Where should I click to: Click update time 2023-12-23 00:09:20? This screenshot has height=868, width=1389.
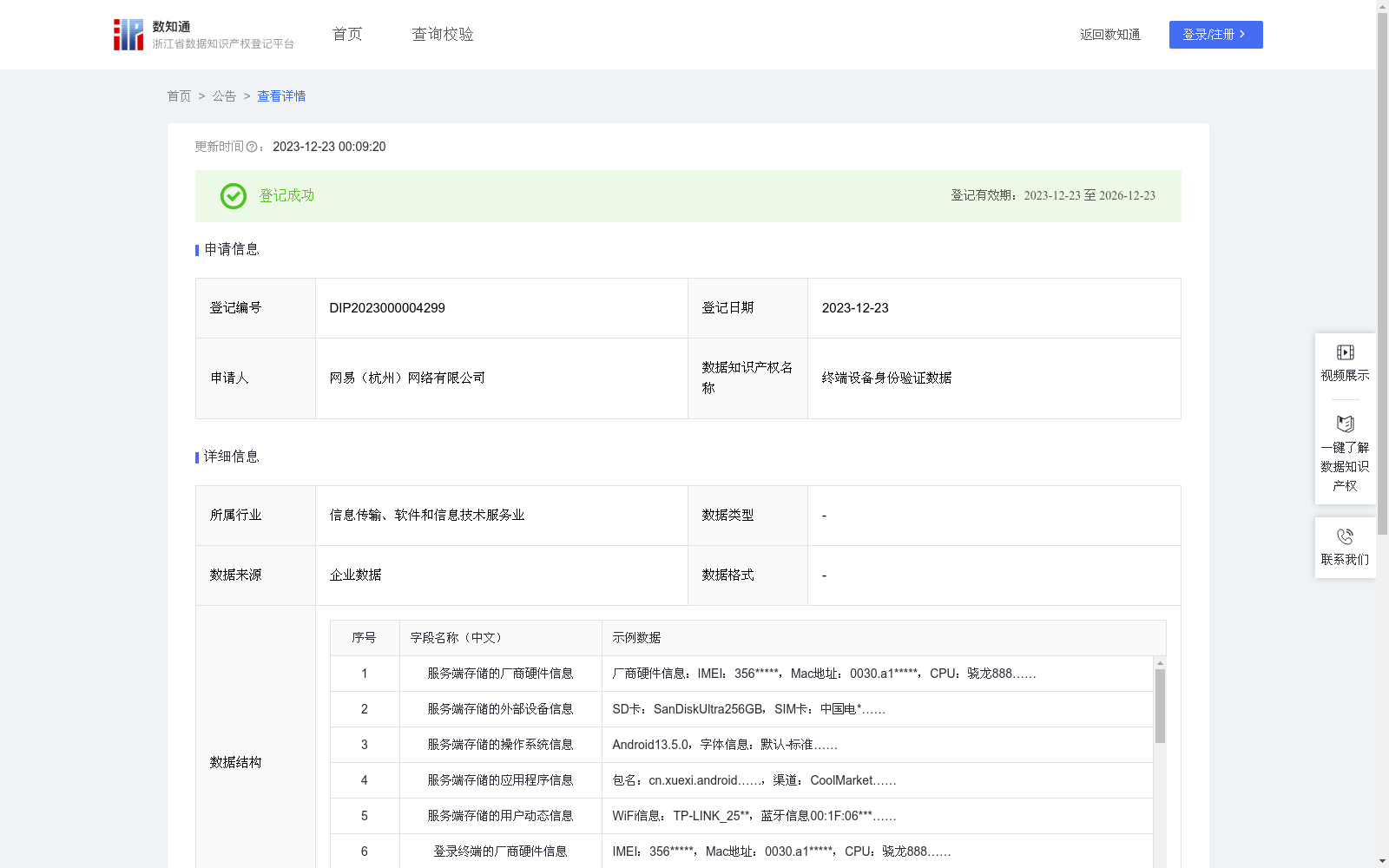pos(329,148)
